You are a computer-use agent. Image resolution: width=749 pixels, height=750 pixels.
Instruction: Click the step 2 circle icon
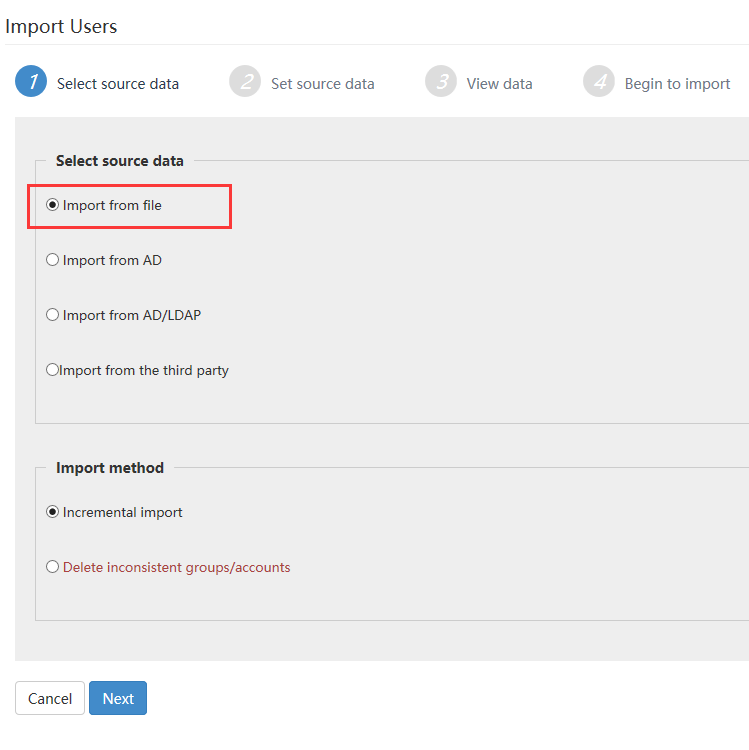coord(245,81)
